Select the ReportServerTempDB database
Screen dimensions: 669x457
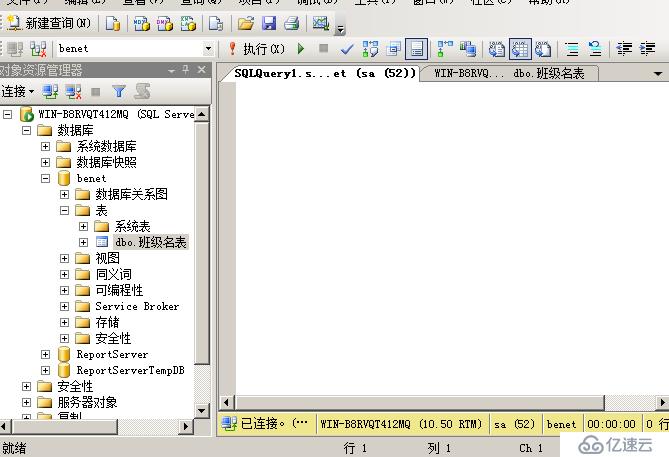[131, 370]
